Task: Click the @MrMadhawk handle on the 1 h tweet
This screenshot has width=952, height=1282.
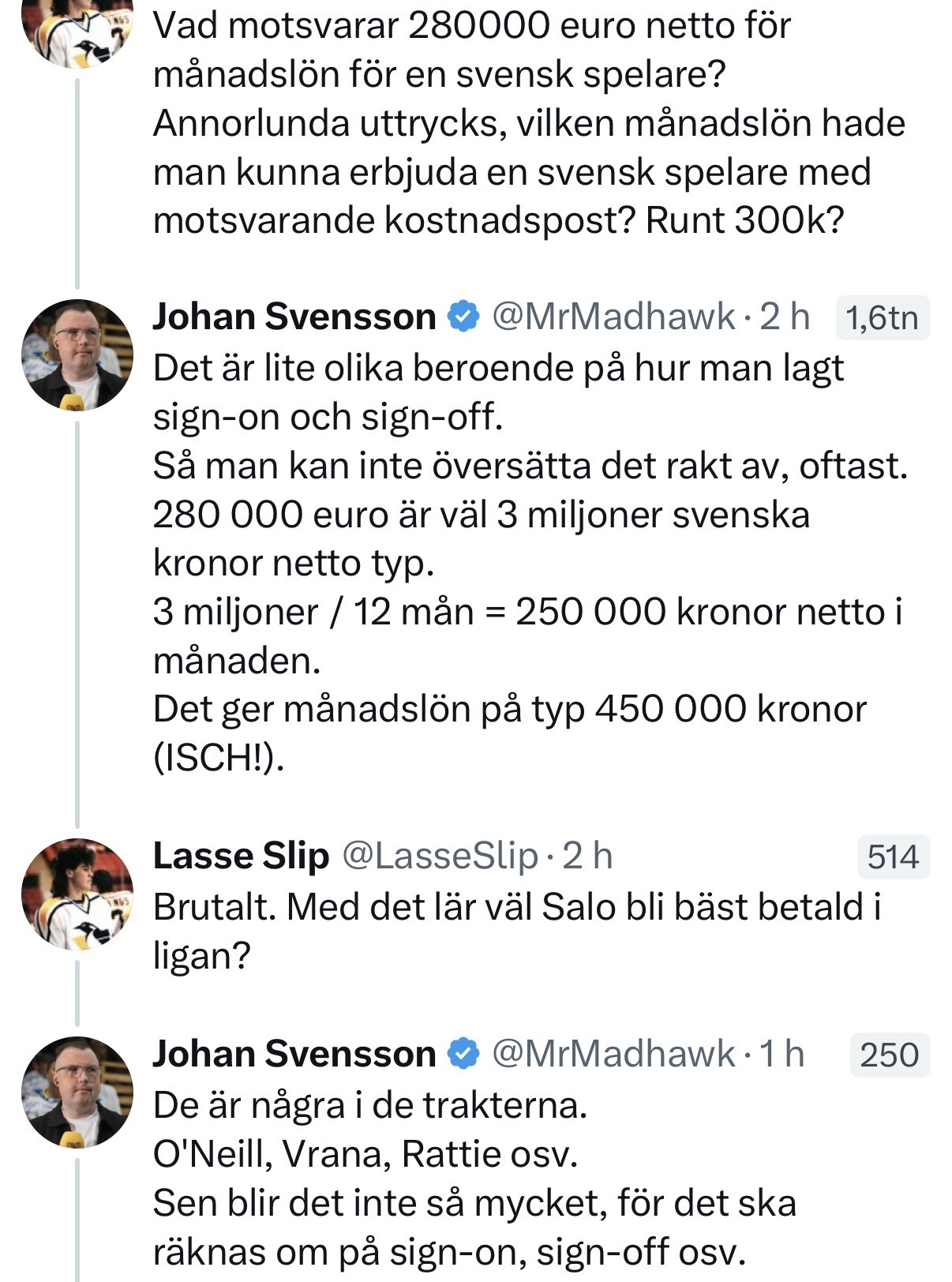Action: 613,1055
